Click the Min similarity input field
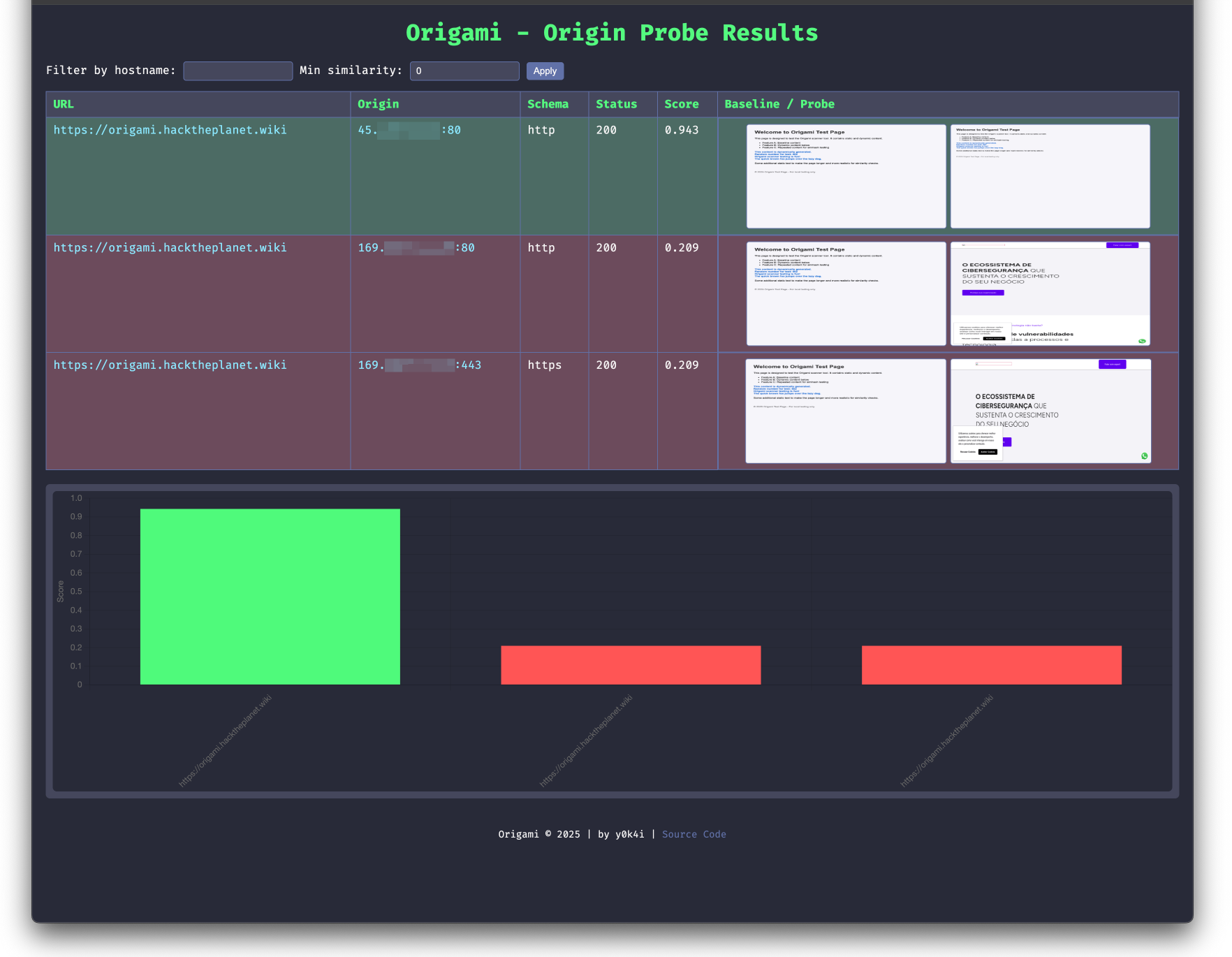The width and height of the screenshot is (1232, 957). [464, 71]
